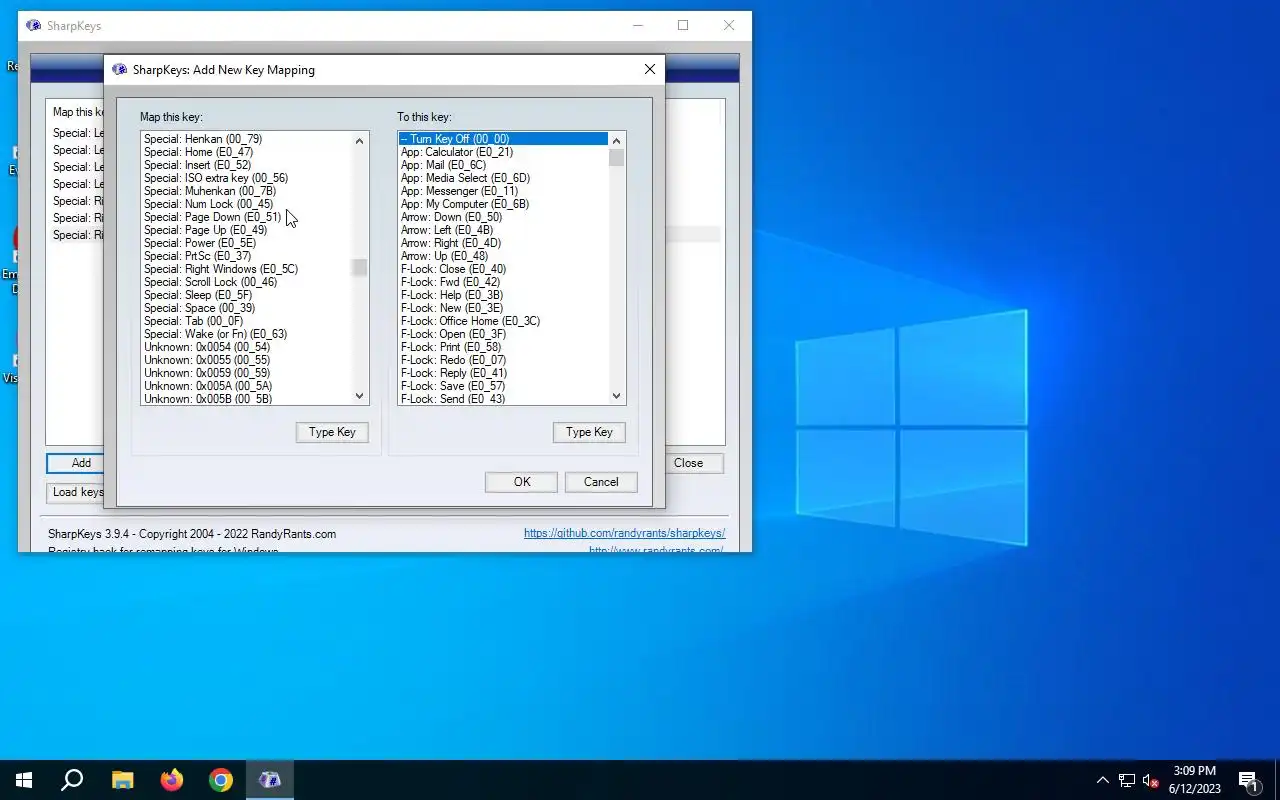The image size is (1280, 800).
Task: Select 'Arrow: Left (E0_4B)' entry
Action: pos(503,230)
